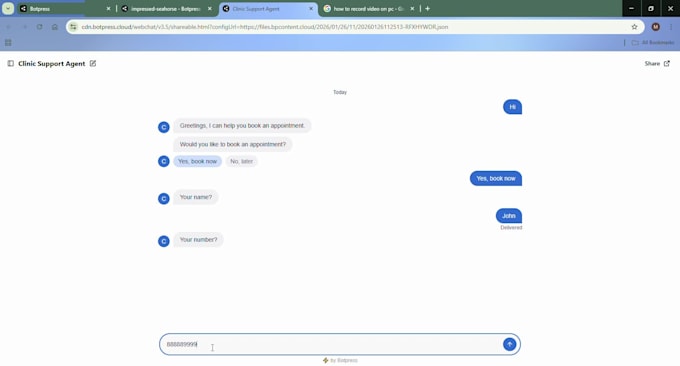680x366 pixels.
Task: Close the 'how to record video' tab
Action: pos(412,9)
